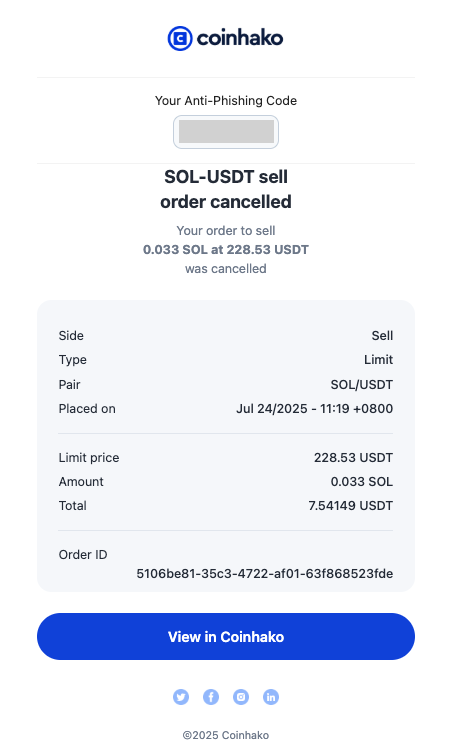Select the 0.033 SOL at 228.53 USDT text
Image resolution: width=450 pixels, height=755 pixels.
226,249
